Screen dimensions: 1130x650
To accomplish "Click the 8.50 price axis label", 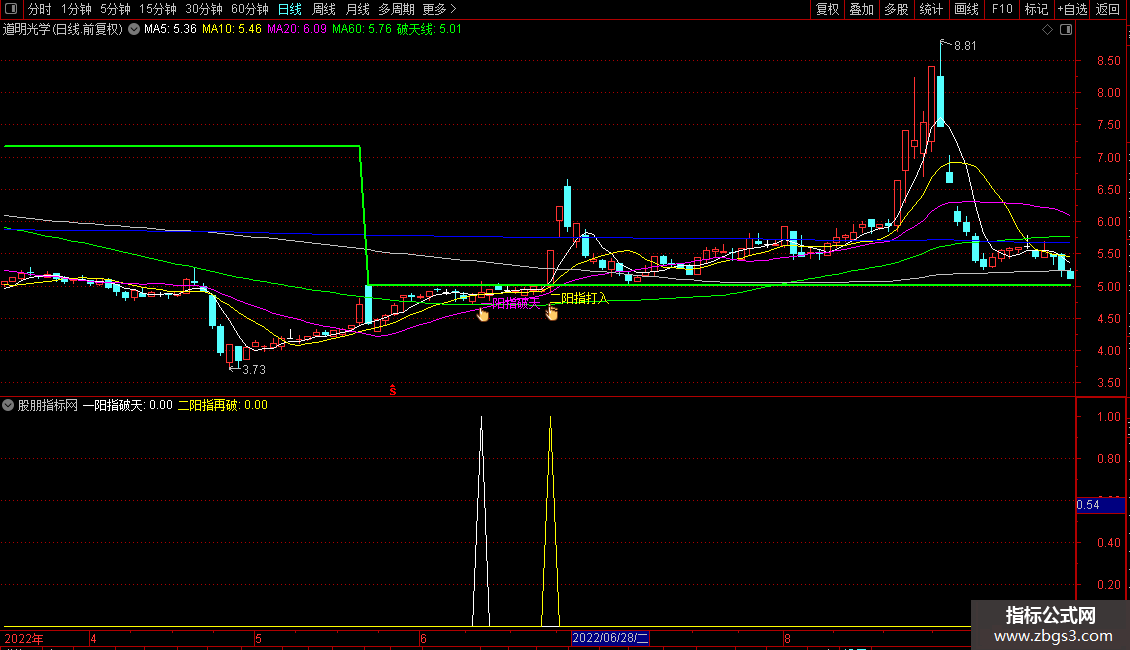I will click(1108, 61).
